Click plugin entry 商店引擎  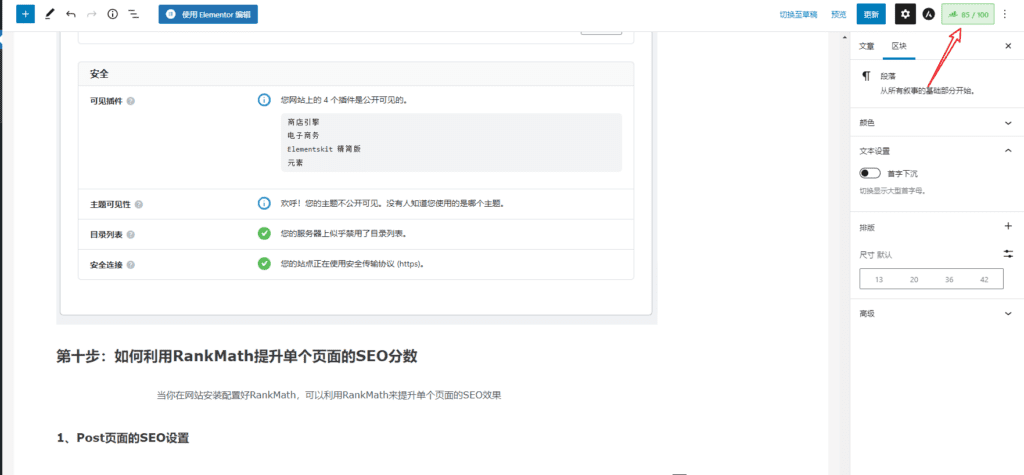click(x=303, y=122)
